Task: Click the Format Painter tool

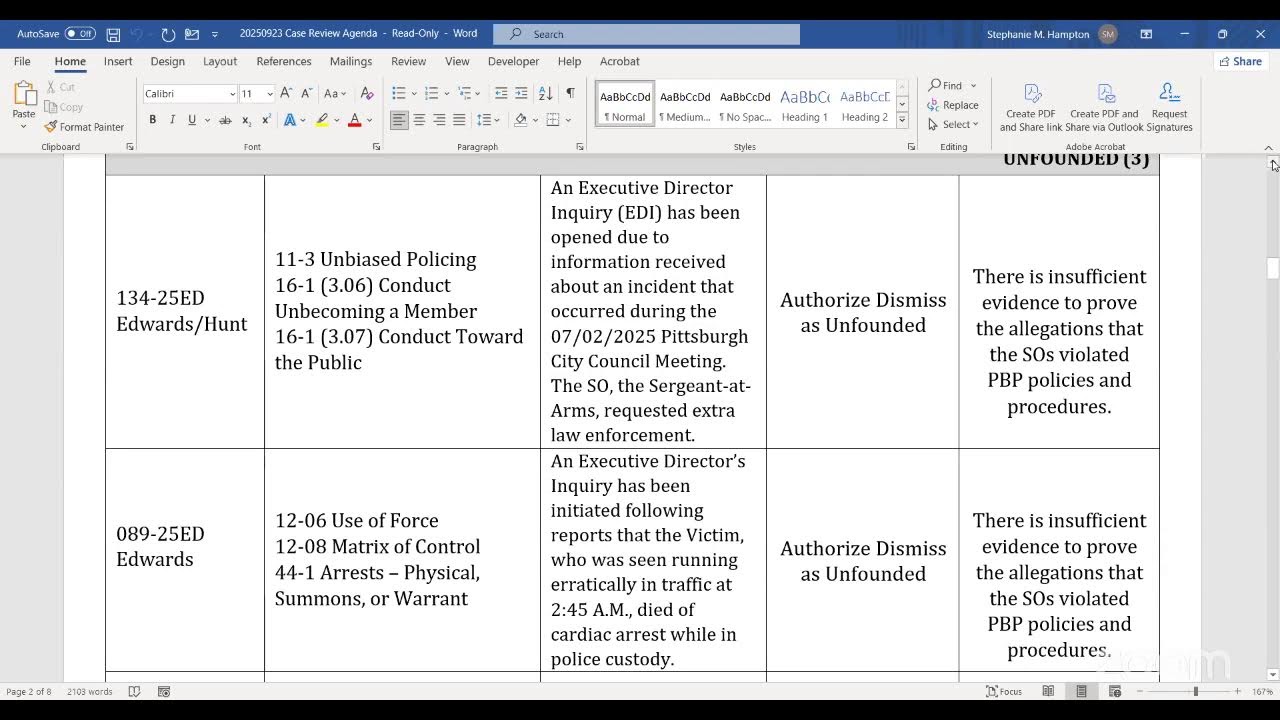Action: pyautogui.click(x=84, y=127)
